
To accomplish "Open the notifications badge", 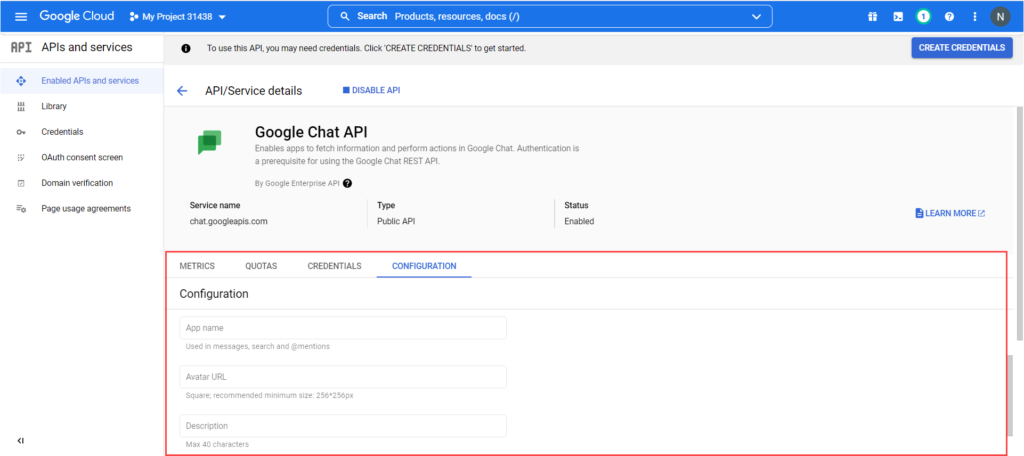I will pyautogui.click(x=923, y=17).
